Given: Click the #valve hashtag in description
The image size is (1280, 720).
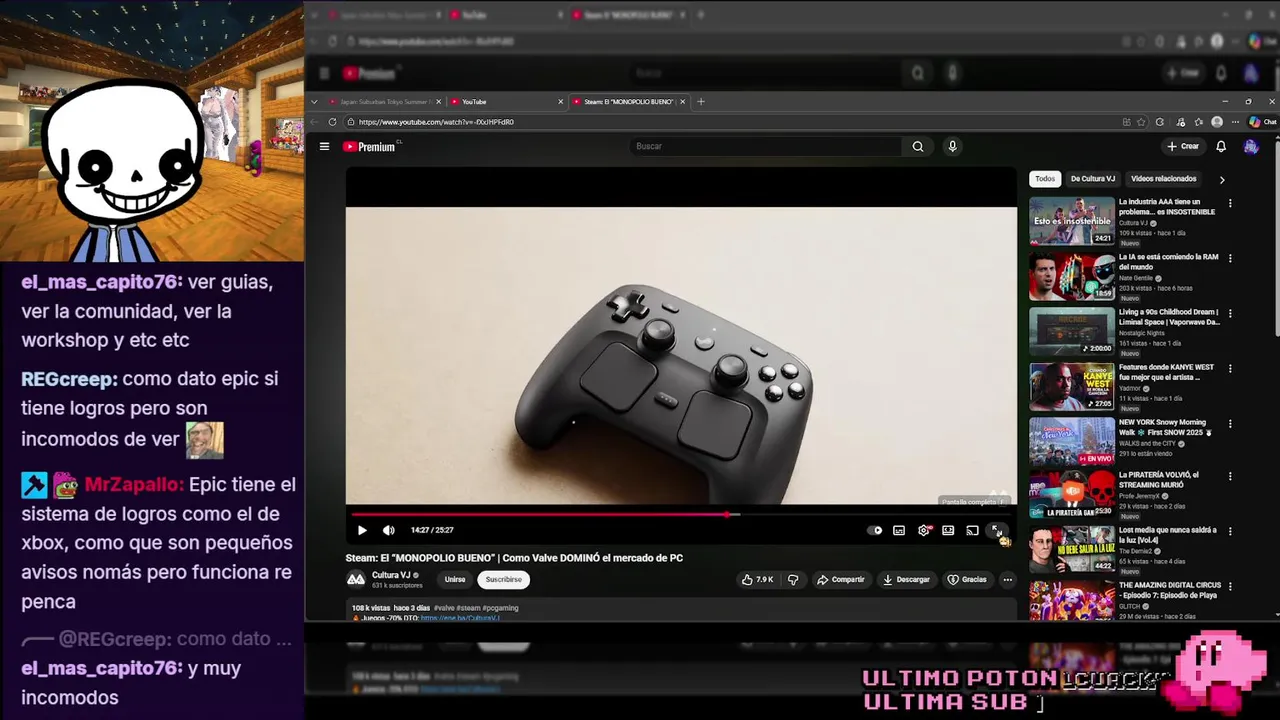Looking at the screenshot, I should tap(443, 608).
